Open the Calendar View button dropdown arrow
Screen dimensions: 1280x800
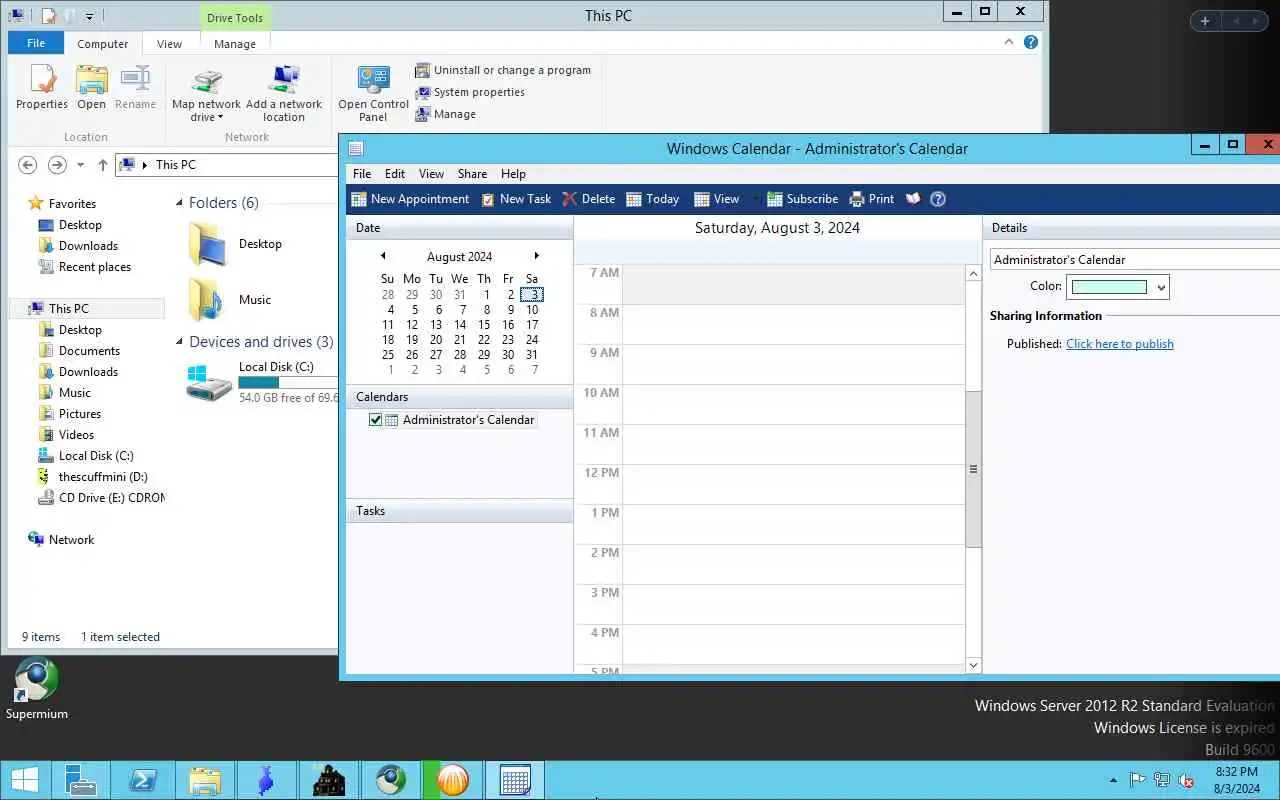click(x=756, y=199)
